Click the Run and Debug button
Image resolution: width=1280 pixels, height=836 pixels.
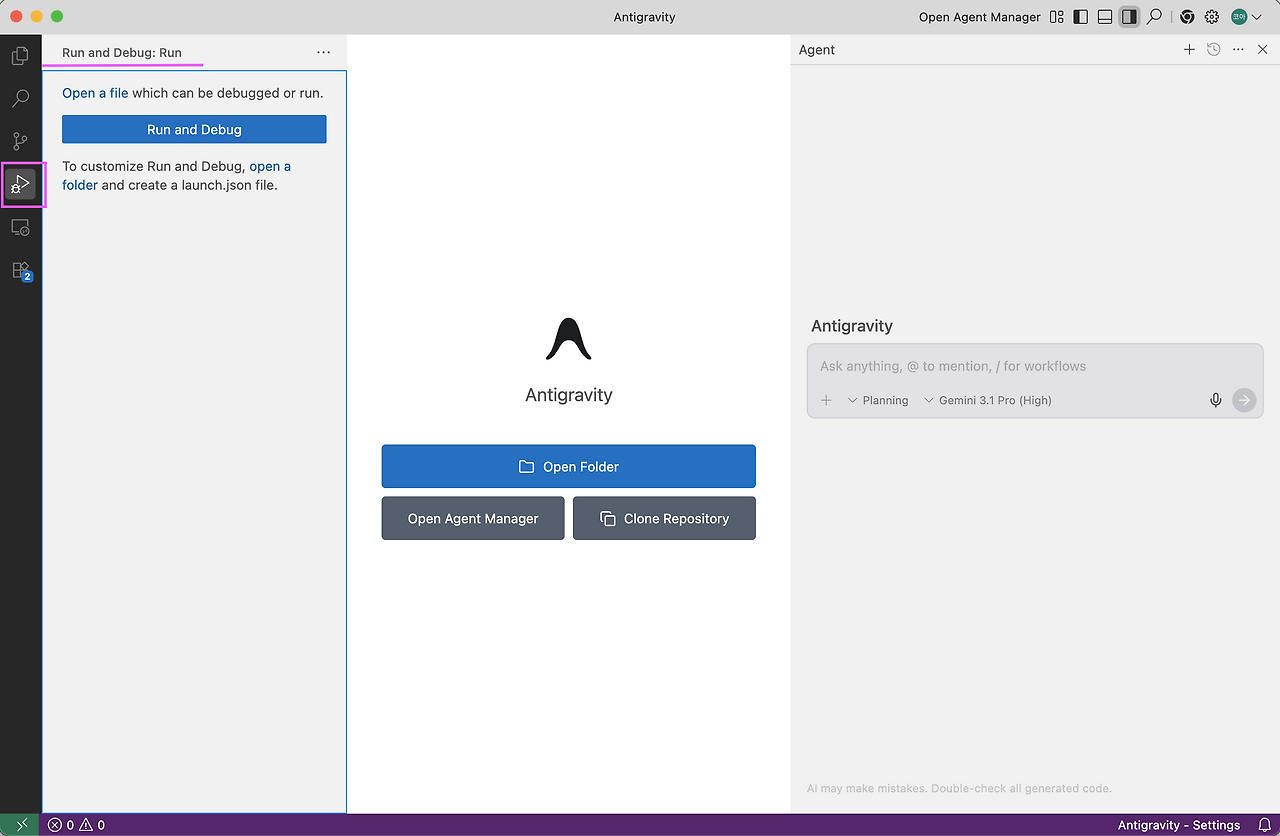point(194,129)
